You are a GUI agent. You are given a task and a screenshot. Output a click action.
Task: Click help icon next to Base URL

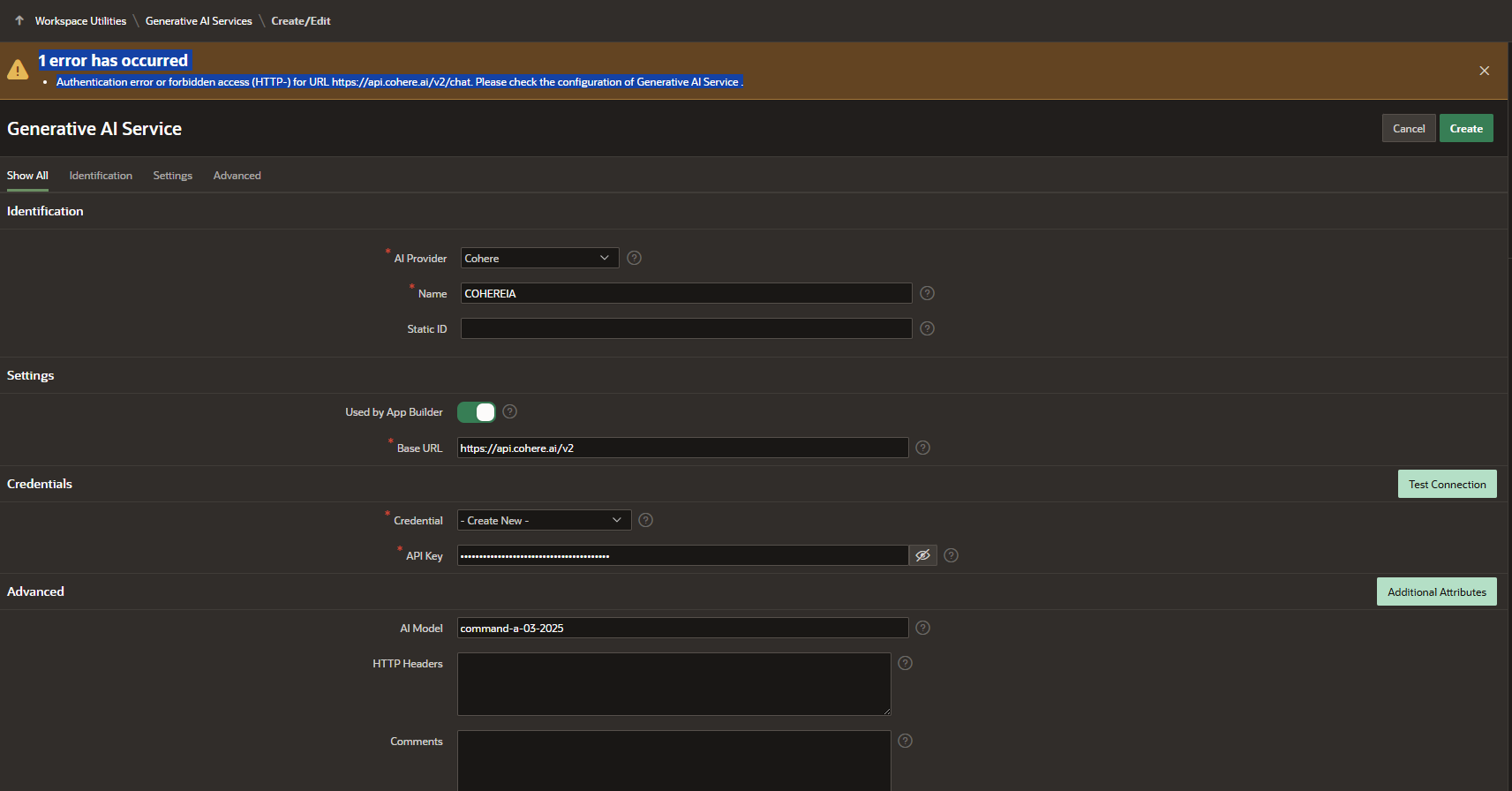click(922, 448)
